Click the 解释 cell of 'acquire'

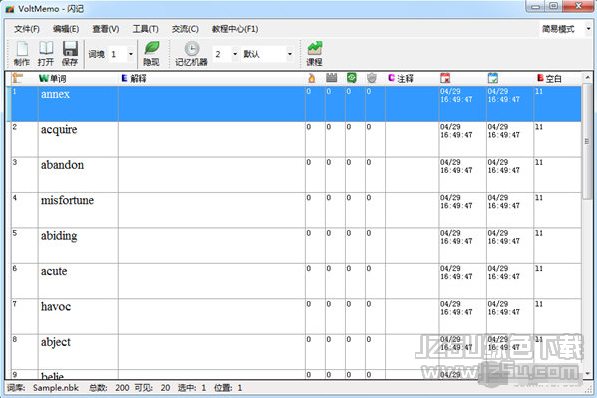coord(212,139)
